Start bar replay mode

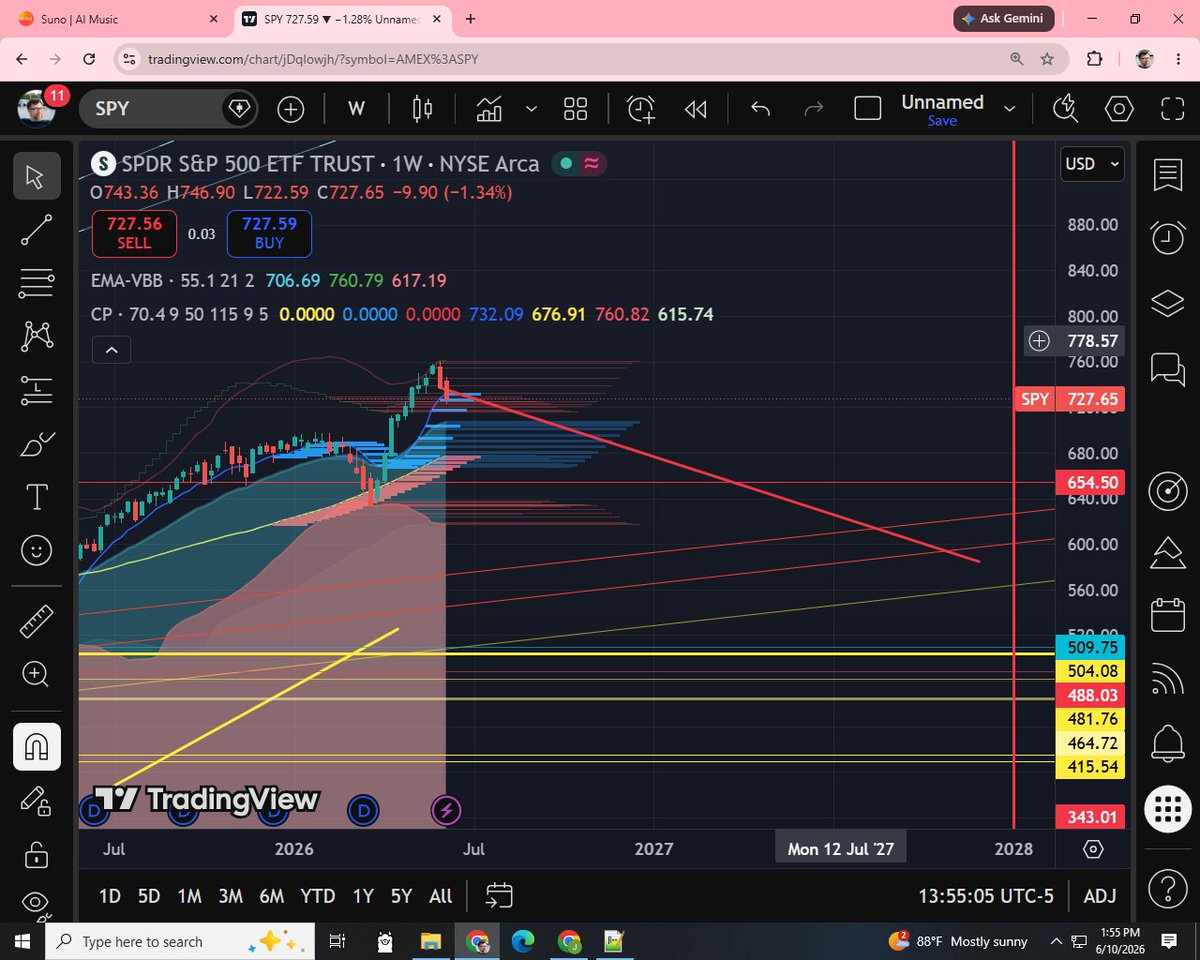pyautogui.click(x=695, y=109)
